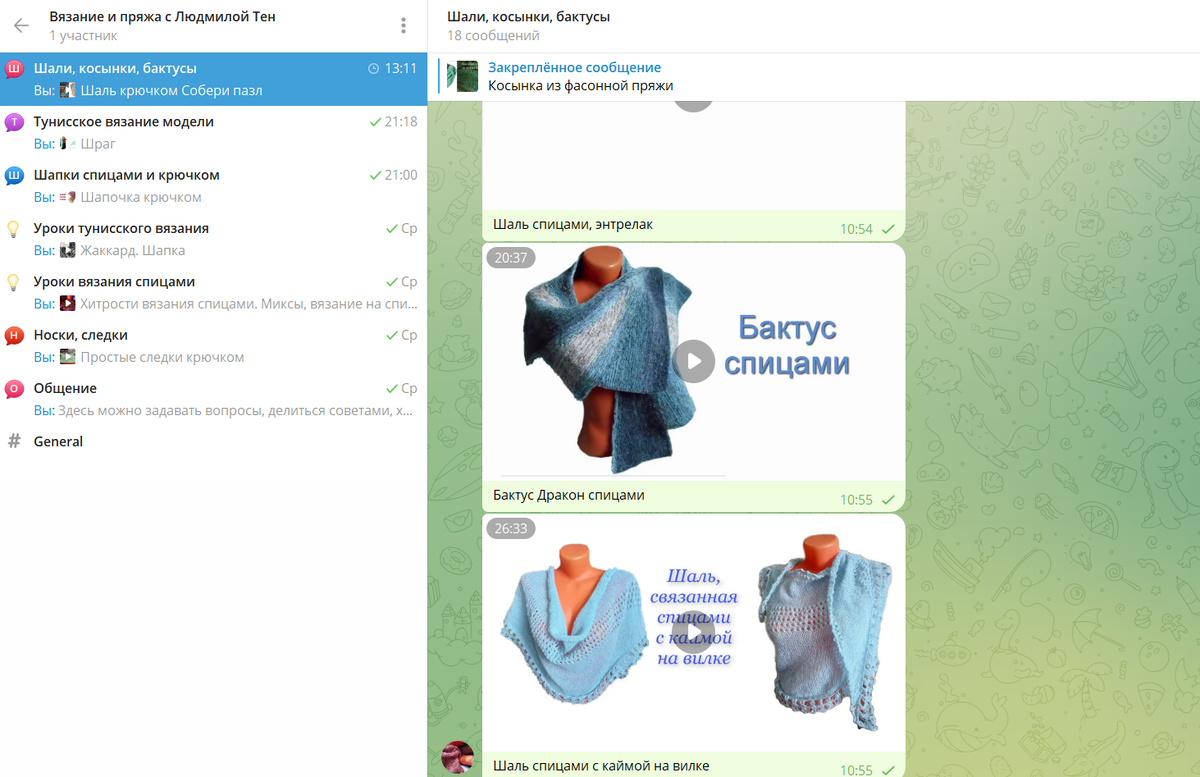
Task: Play the Шаль с каймой на вилке video
Action: click(x=694, y=631)
